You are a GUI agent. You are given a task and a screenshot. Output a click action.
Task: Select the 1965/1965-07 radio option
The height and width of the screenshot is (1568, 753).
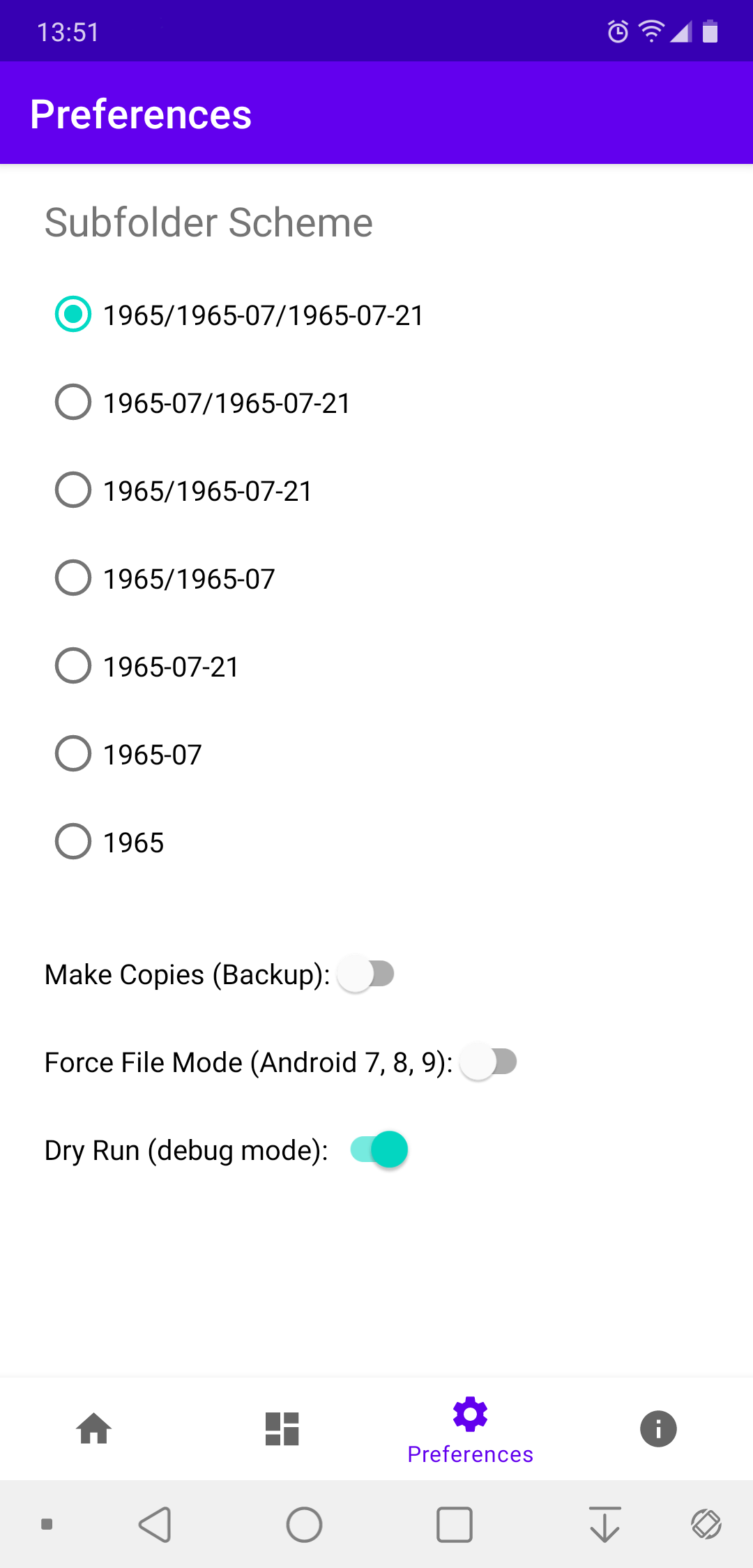point(73,578)
